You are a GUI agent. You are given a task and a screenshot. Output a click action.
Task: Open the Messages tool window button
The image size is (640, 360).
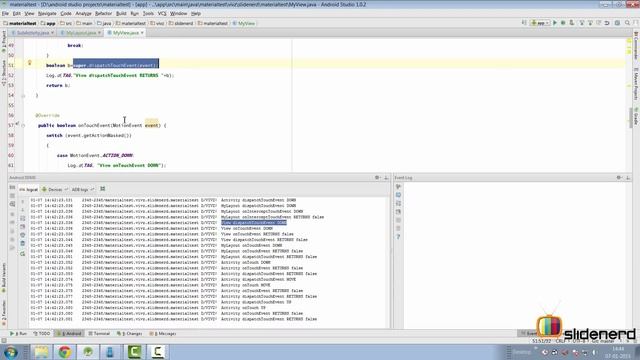163,333
